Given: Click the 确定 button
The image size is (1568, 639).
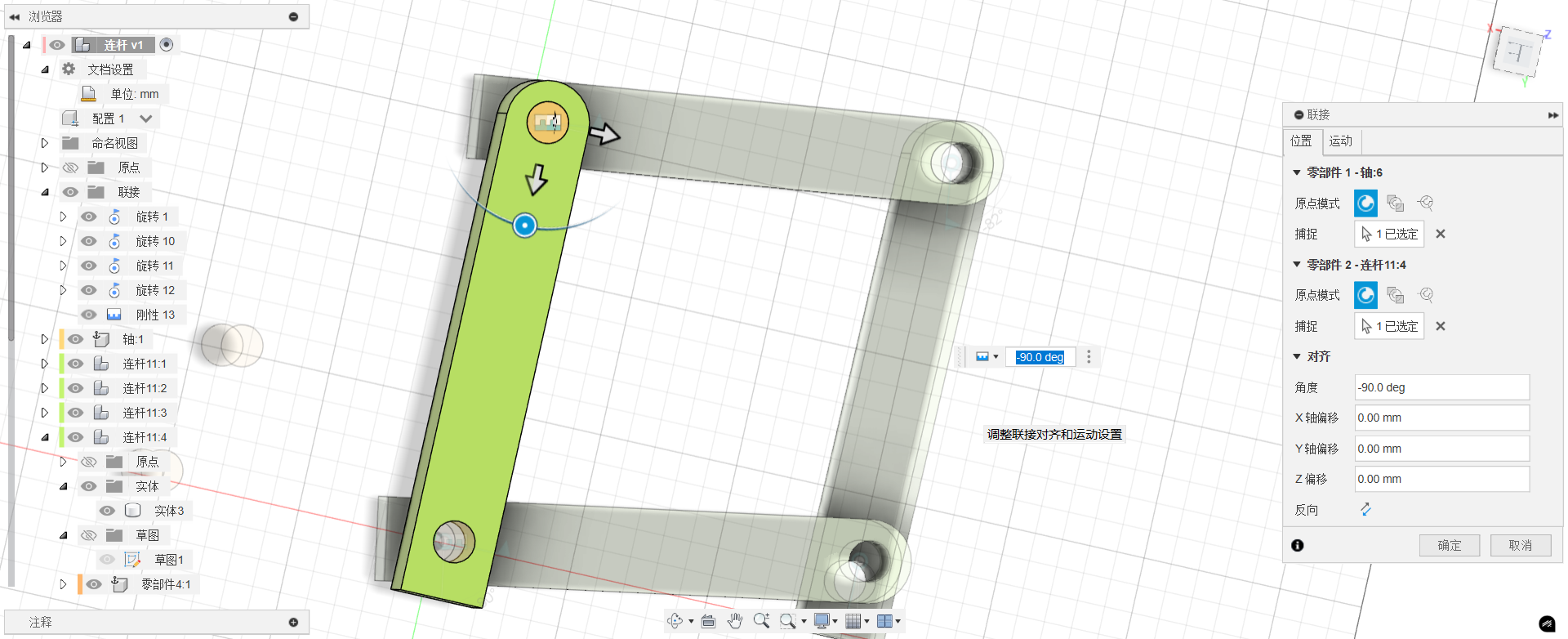Looking at the screenshot, I should pyautogui.click(x=1450, y=545).
